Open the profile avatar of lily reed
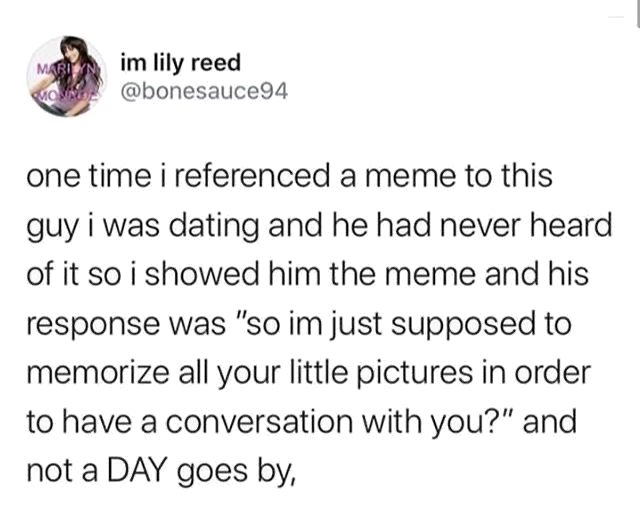Image resolution: width=640 pixels, height=525 pixels. click(x=67, y=76)
